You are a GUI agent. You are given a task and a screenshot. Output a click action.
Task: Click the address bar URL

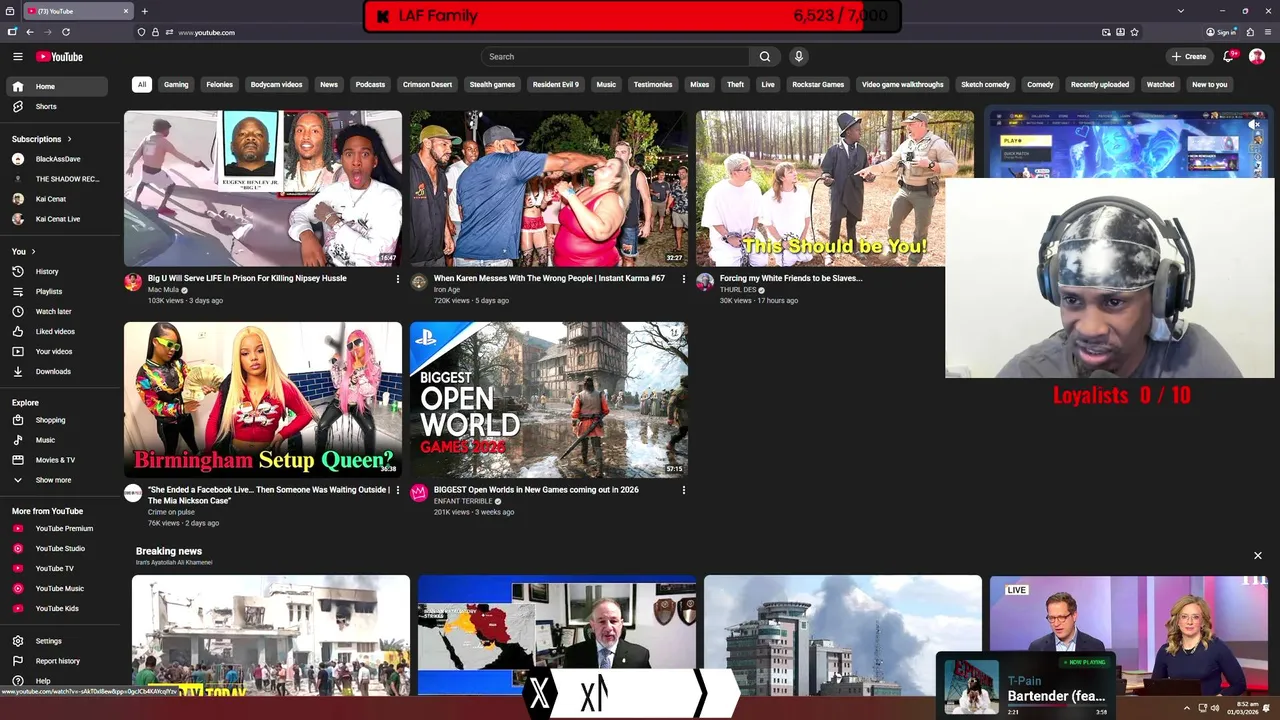[x=207, y=32]
